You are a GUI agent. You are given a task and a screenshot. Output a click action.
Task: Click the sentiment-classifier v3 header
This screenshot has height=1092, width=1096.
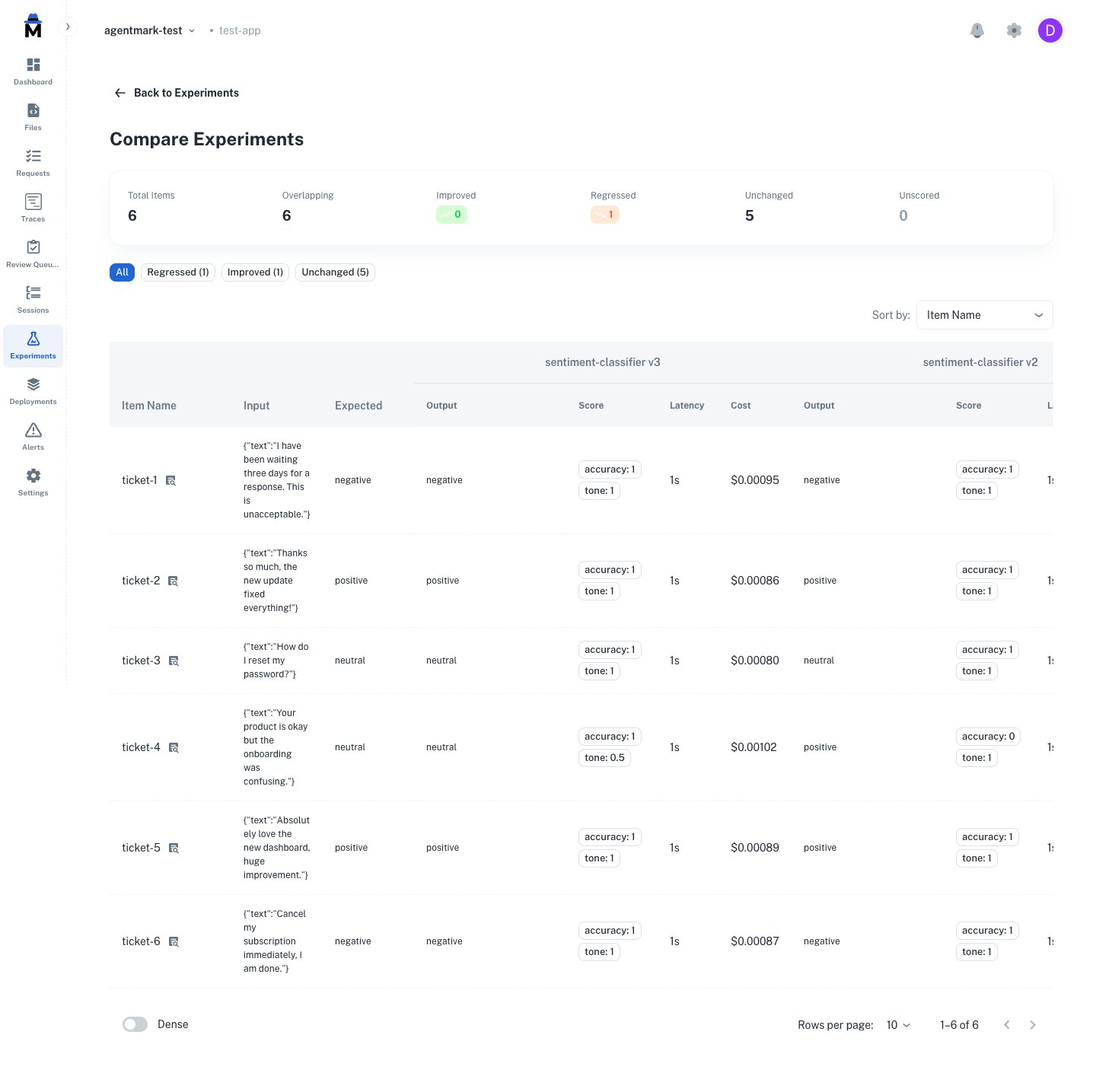(603, 362)
